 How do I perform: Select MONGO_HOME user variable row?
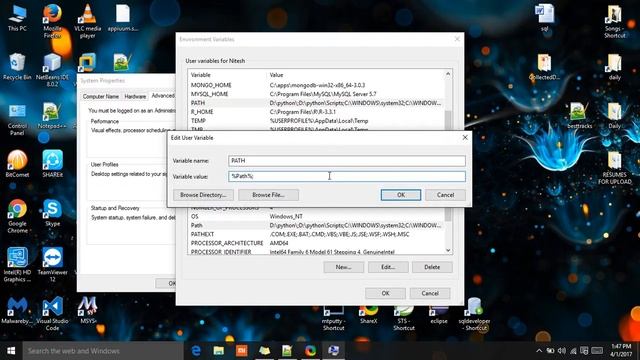click(x=316, y=85)
